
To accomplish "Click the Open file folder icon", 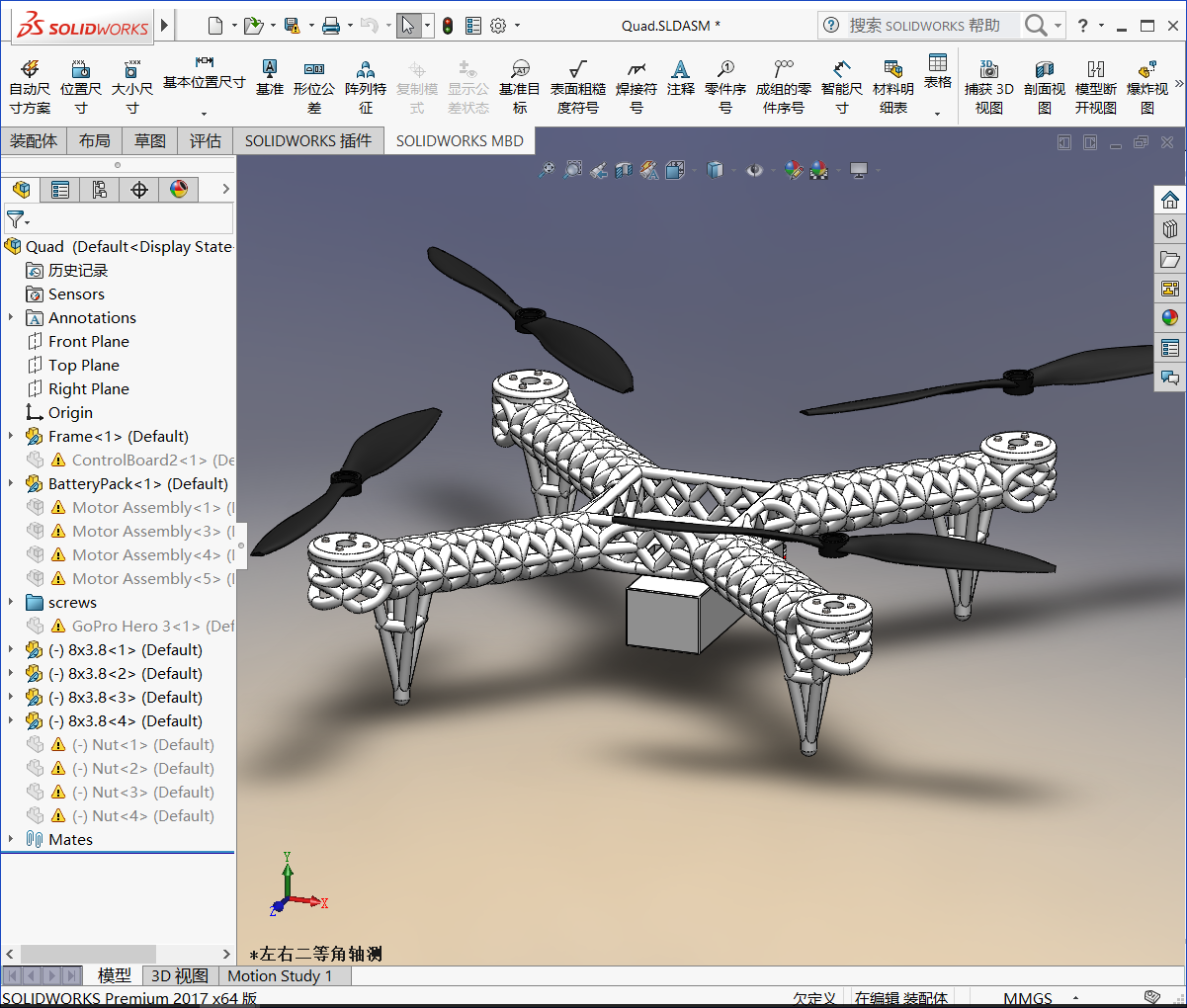I will (253, 26).
